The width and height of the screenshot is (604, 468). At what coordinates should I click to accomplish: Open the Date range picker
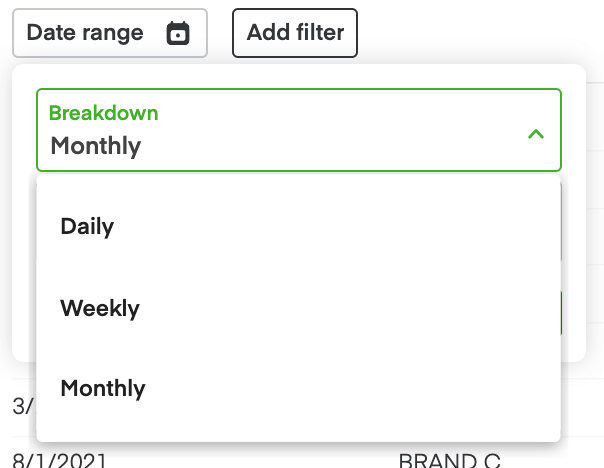(x=109, y=33)
